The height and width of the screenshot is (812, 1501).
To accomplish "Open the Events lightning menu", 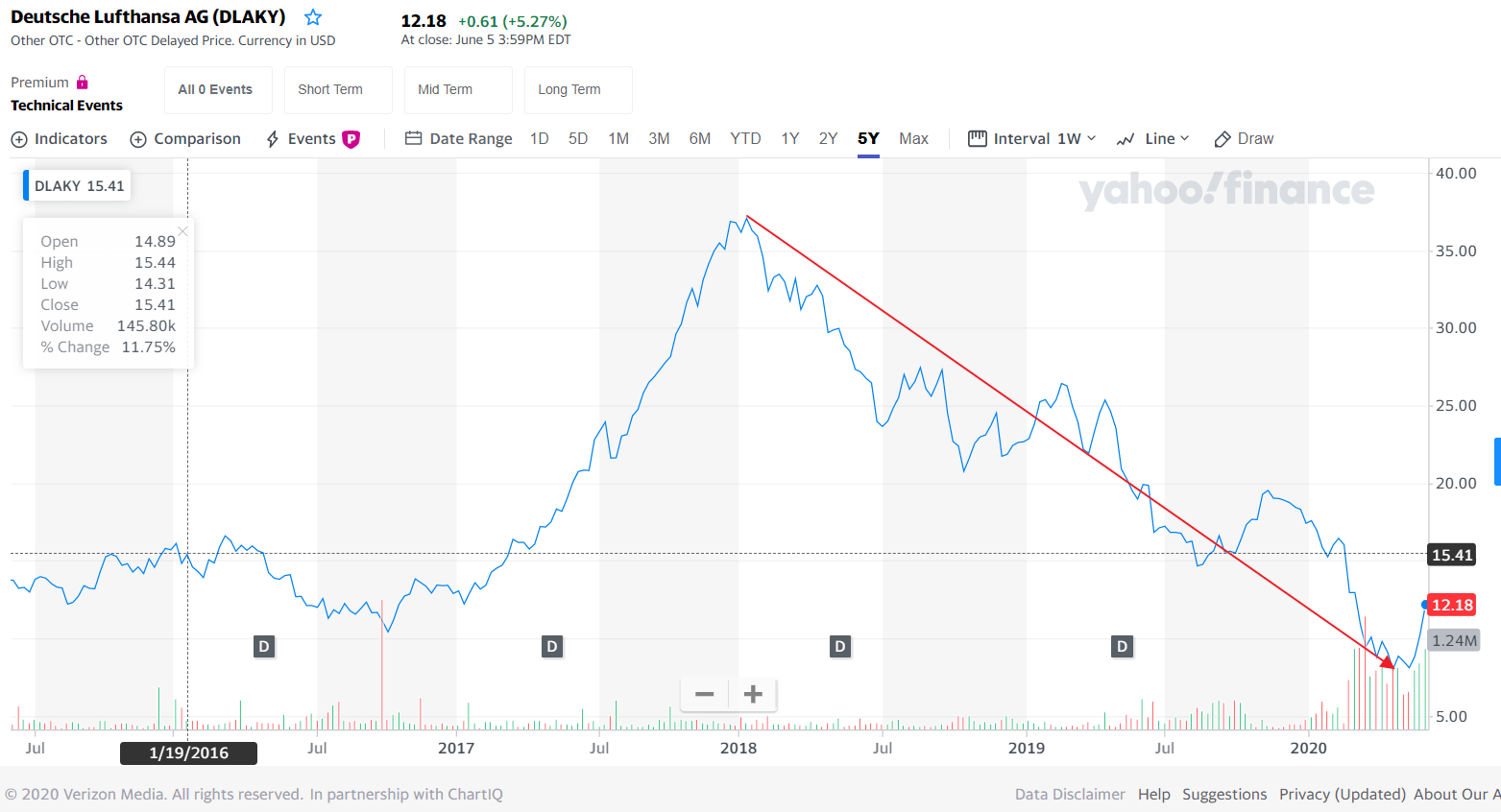I will pyautogui.click(x=301, y=139).
